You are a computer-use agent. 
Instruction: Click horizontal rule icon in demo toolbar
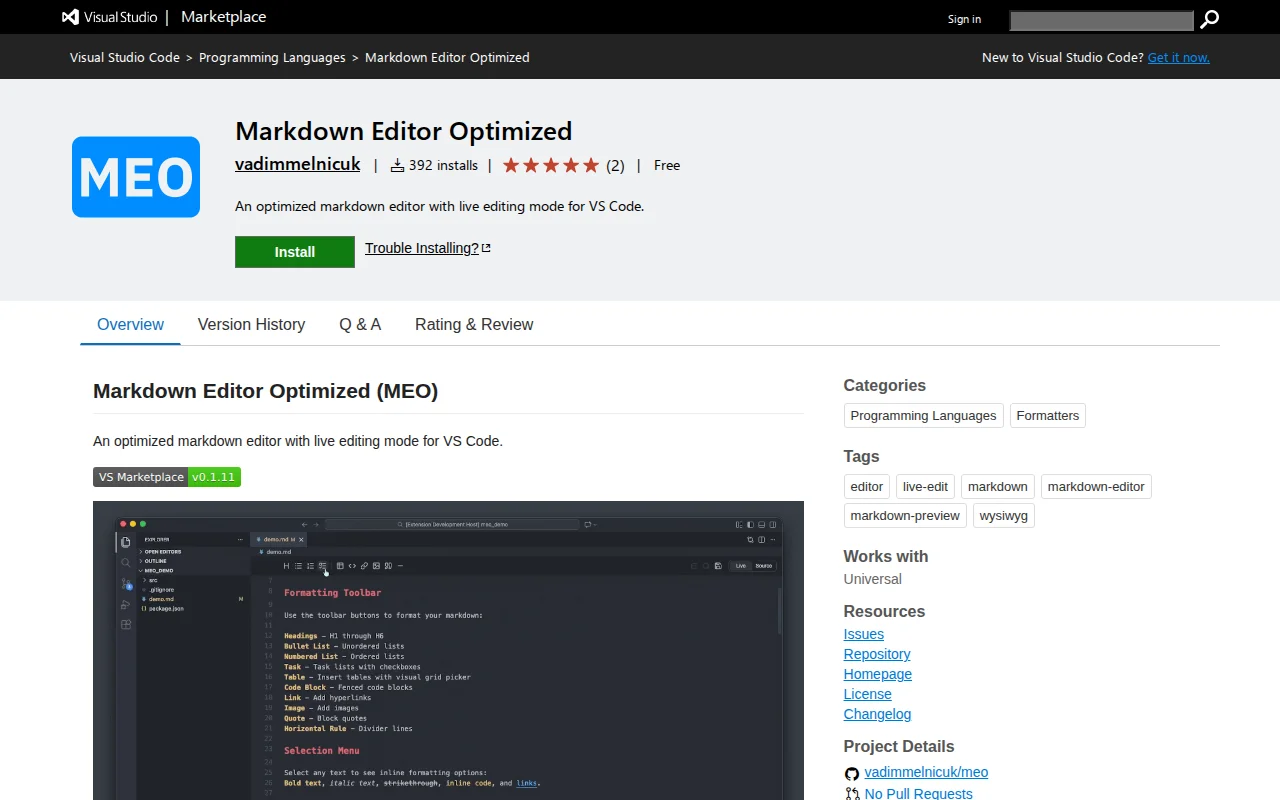tap(400, 566)
